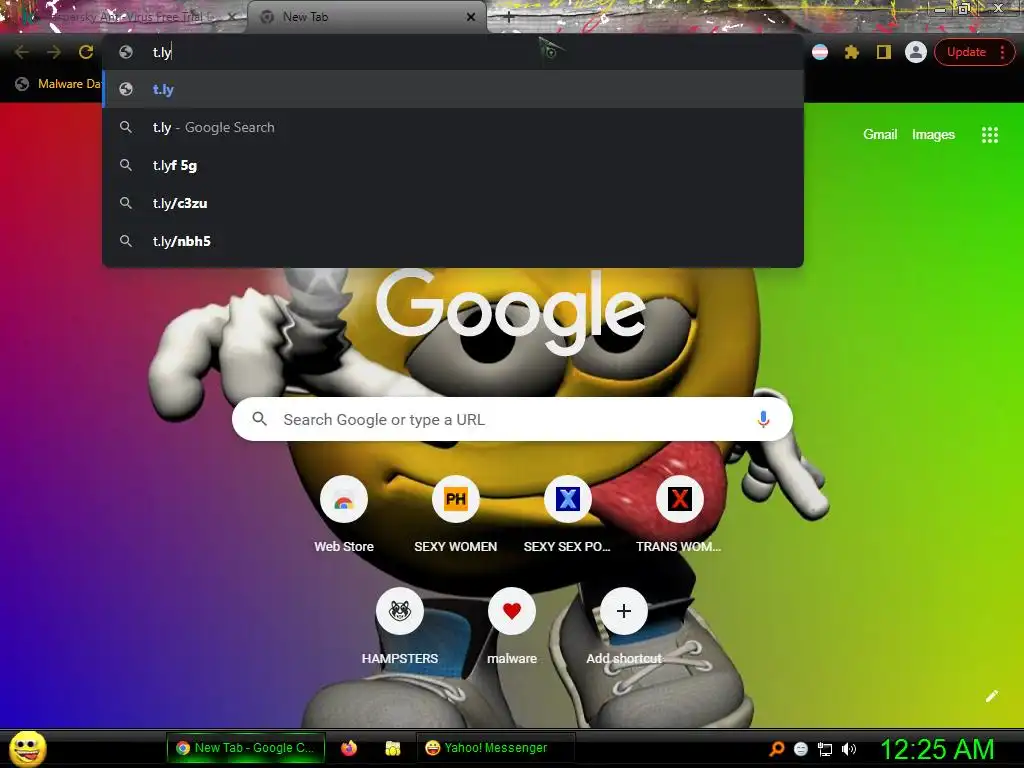Start voice search with microphone icon
The width and height of the screenshot is (1024, 768).
point(763,419)
